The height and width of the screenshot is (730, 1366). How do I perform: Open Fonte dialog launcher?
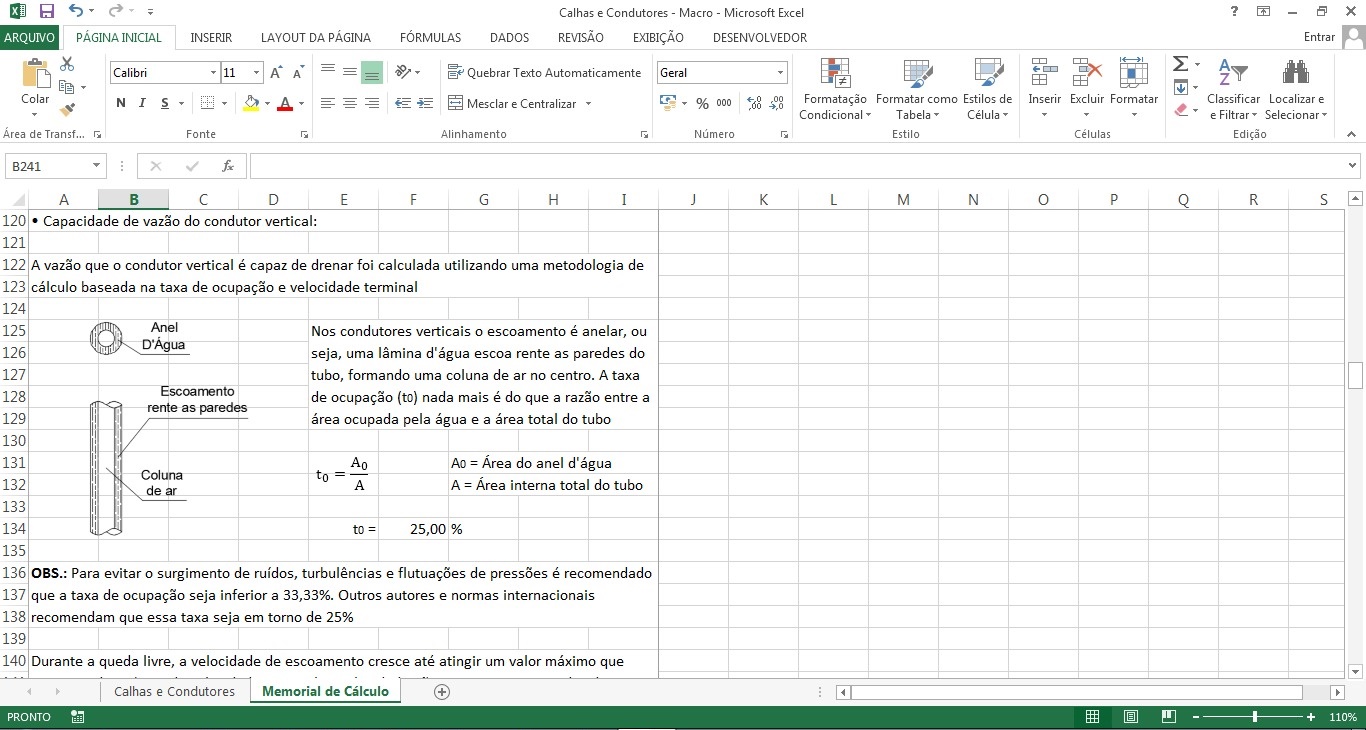click(303, 133)
